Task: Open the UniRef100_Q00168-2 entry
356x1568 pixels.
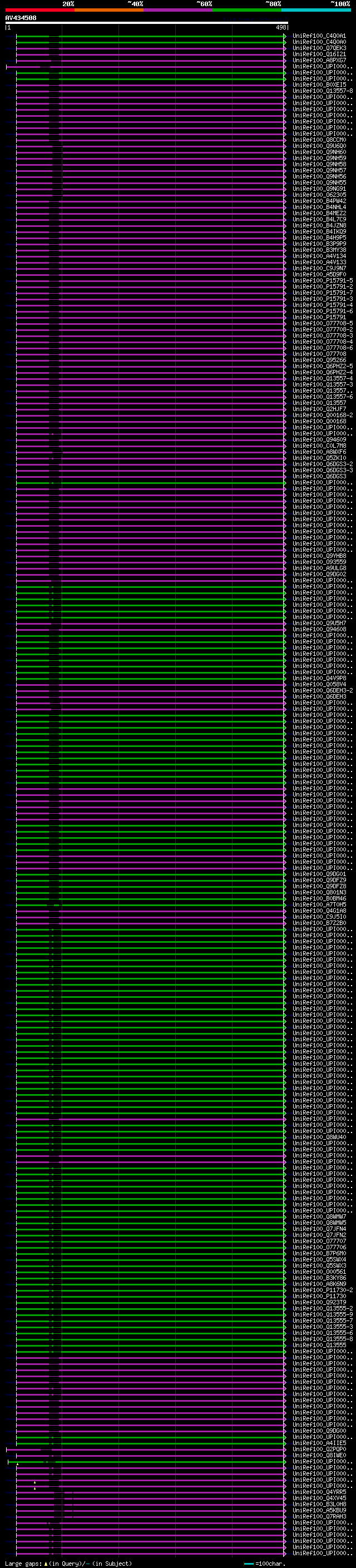Action: tap(323, 415)
